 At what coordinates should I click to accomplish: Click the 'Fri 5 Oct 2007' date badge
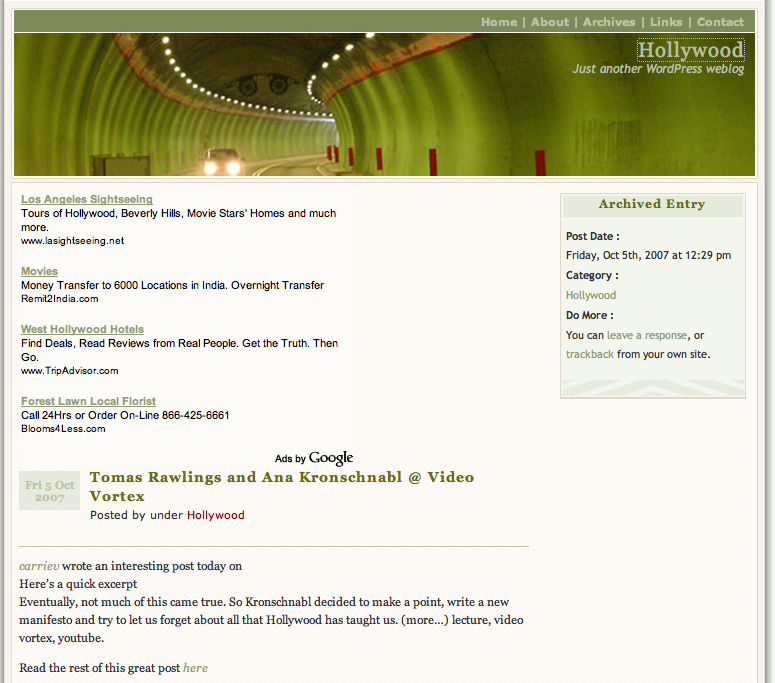49,490
